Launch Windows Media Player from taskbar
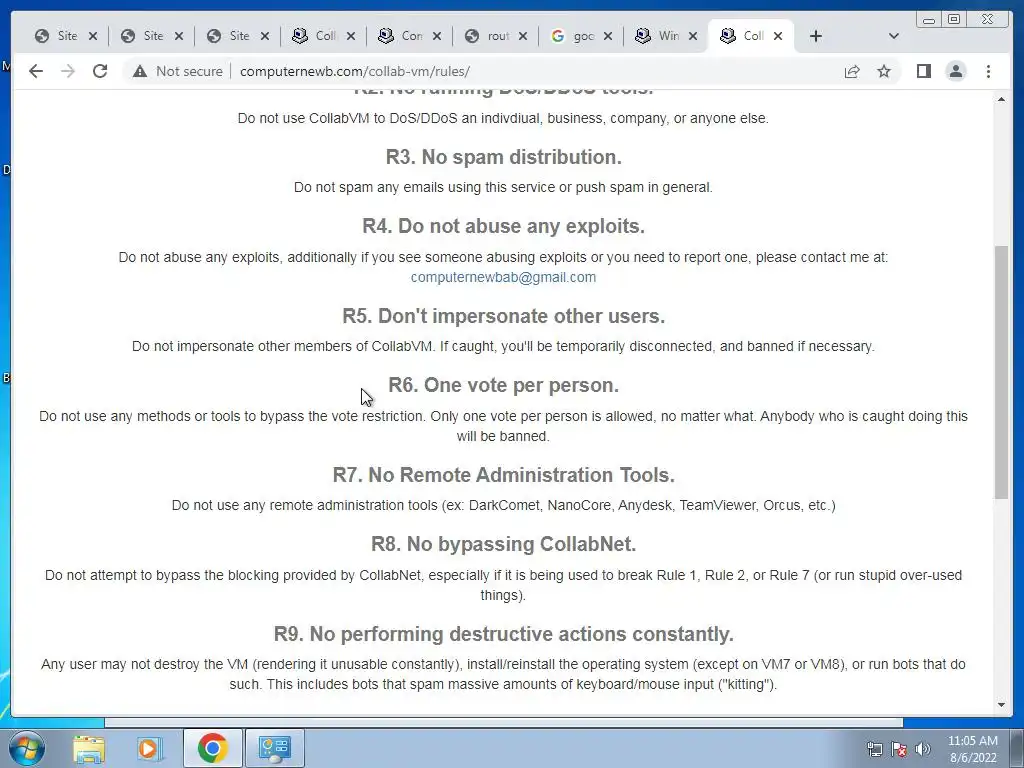The image size is (1024, 768). [x=150, y=748]
